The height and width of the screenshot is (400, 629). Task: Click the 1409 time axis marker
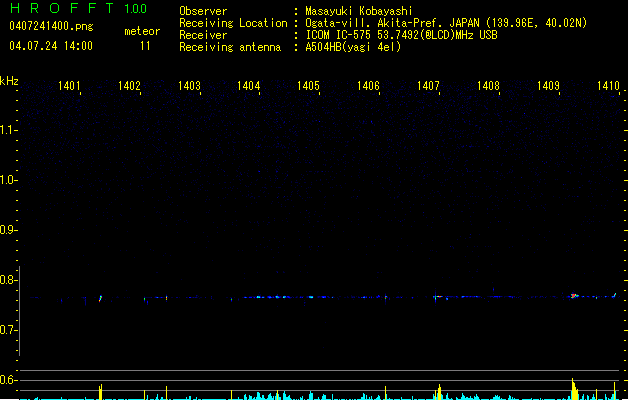(x=548, y=86)
